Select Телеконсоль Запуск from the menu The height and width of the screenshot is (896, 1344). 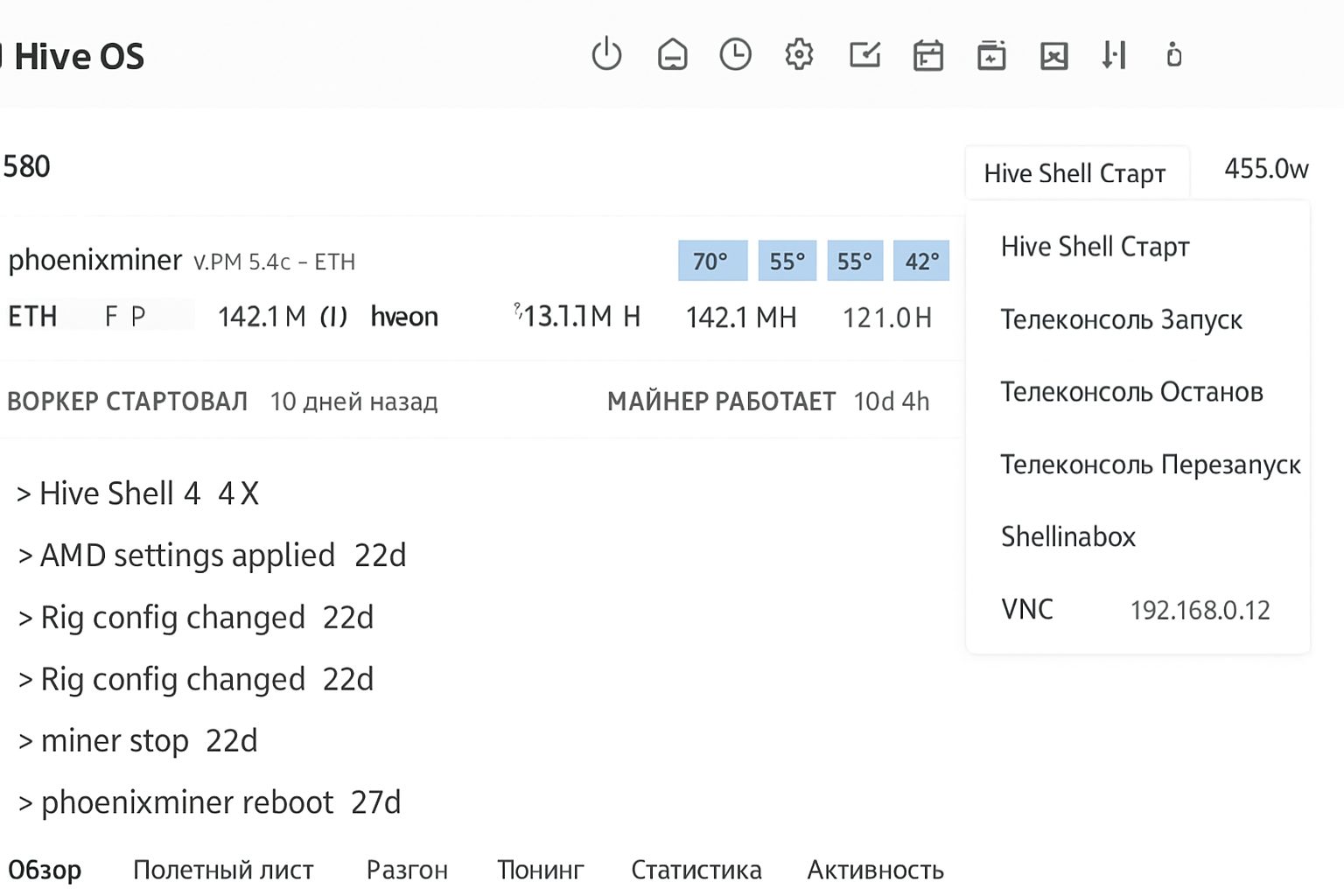pos(1121,319)
